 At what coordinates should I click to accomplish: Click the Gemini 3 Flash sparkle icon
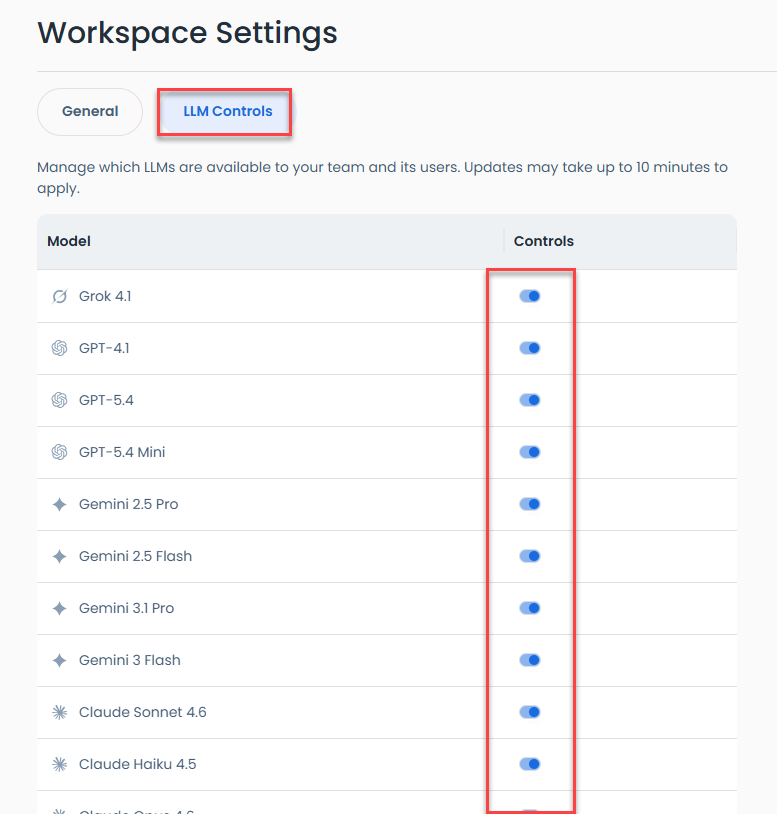(60, 660)
